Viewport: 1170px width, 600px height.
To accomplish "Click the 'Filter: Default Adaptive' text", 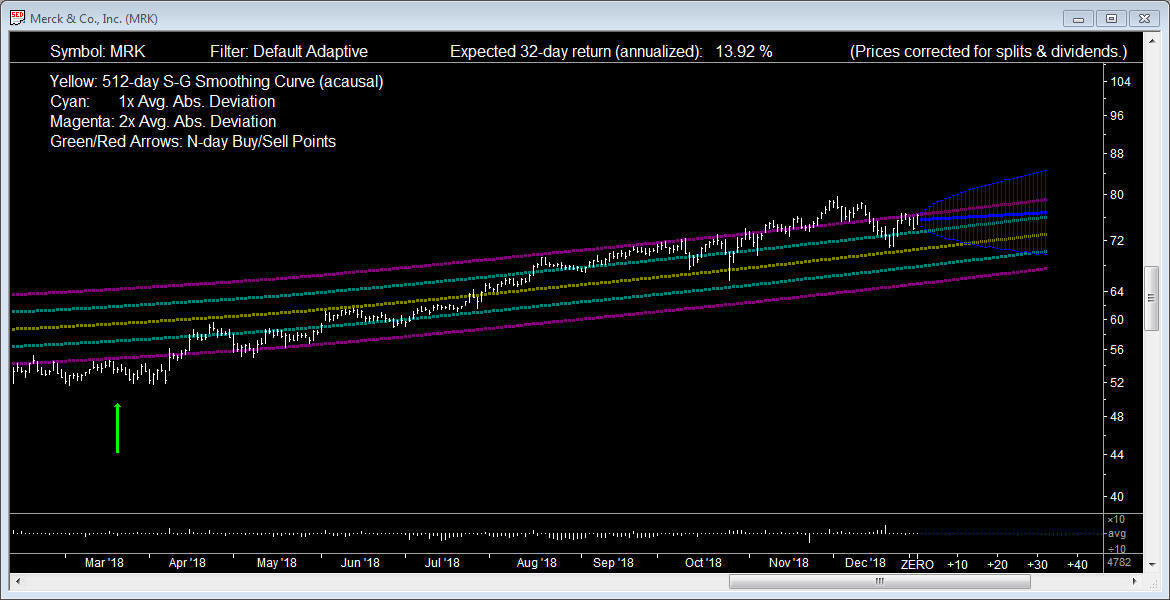I will click(x=289, y=51).
